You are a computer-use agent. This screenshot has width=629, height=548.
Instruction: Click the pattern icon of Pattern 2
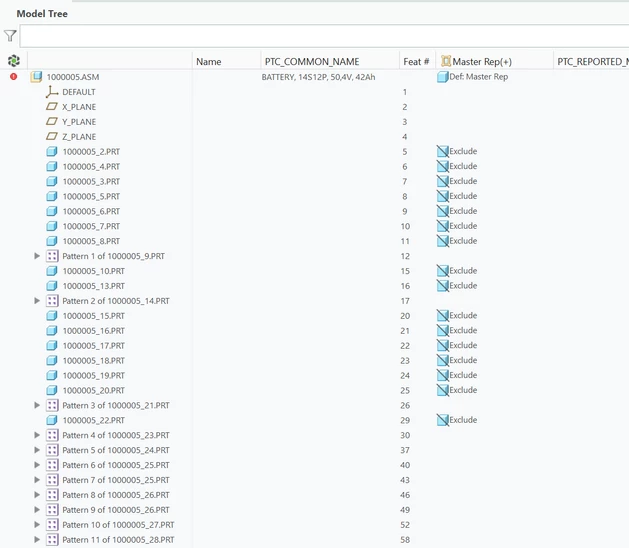tap(52, 301)
